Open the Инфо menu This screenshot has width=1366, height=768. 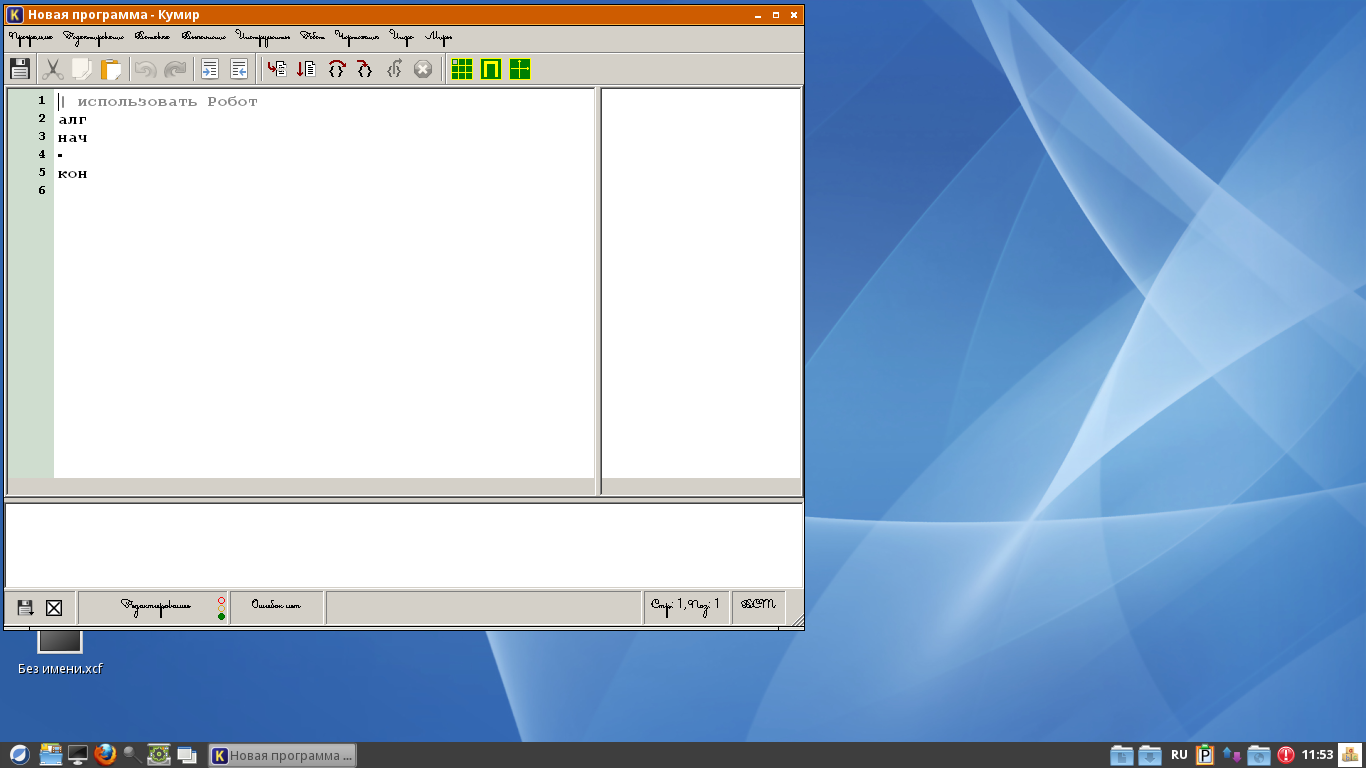402,37
